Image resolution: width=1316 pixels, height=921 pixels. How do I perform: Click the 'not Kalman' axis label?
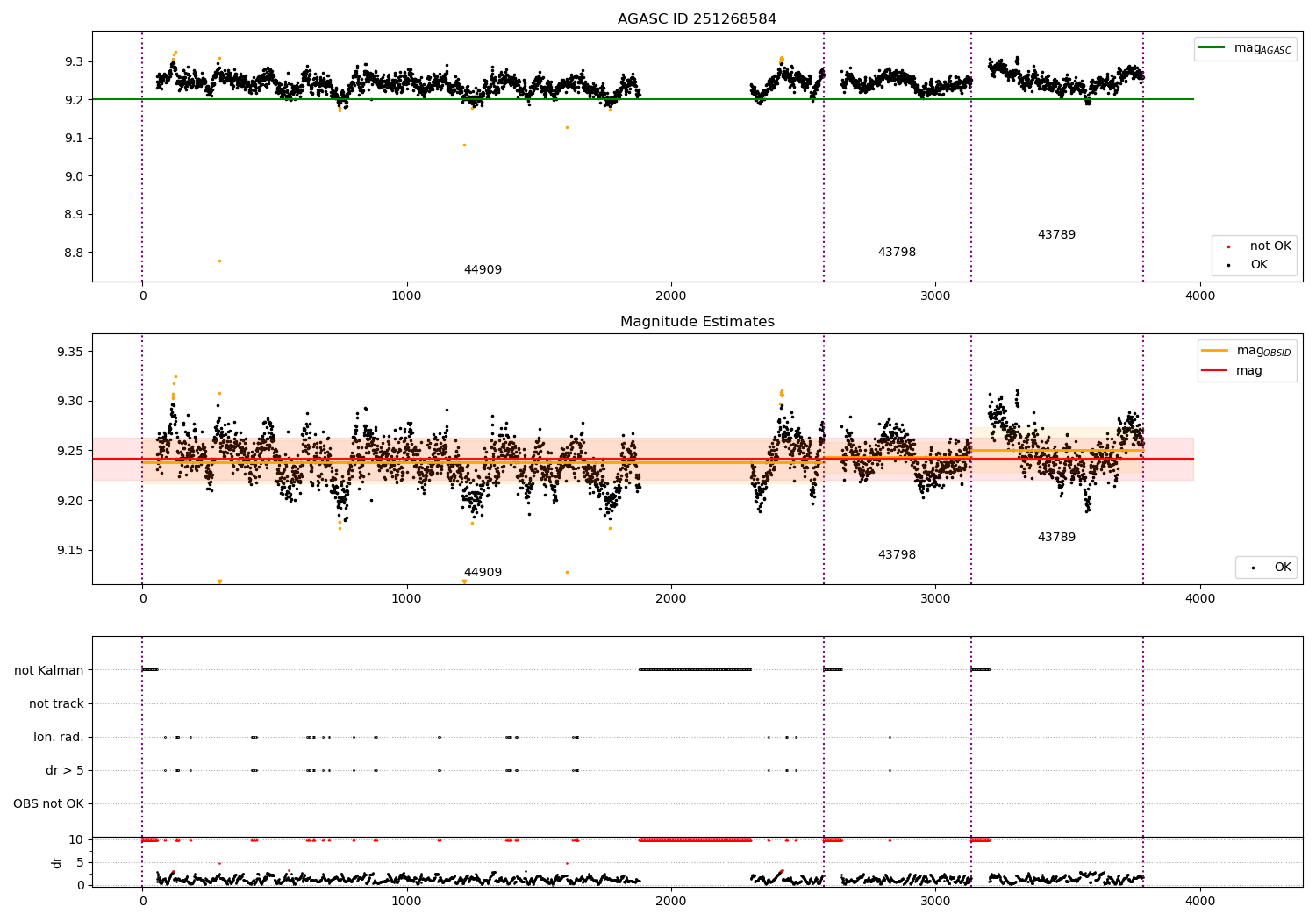[49, 670]
